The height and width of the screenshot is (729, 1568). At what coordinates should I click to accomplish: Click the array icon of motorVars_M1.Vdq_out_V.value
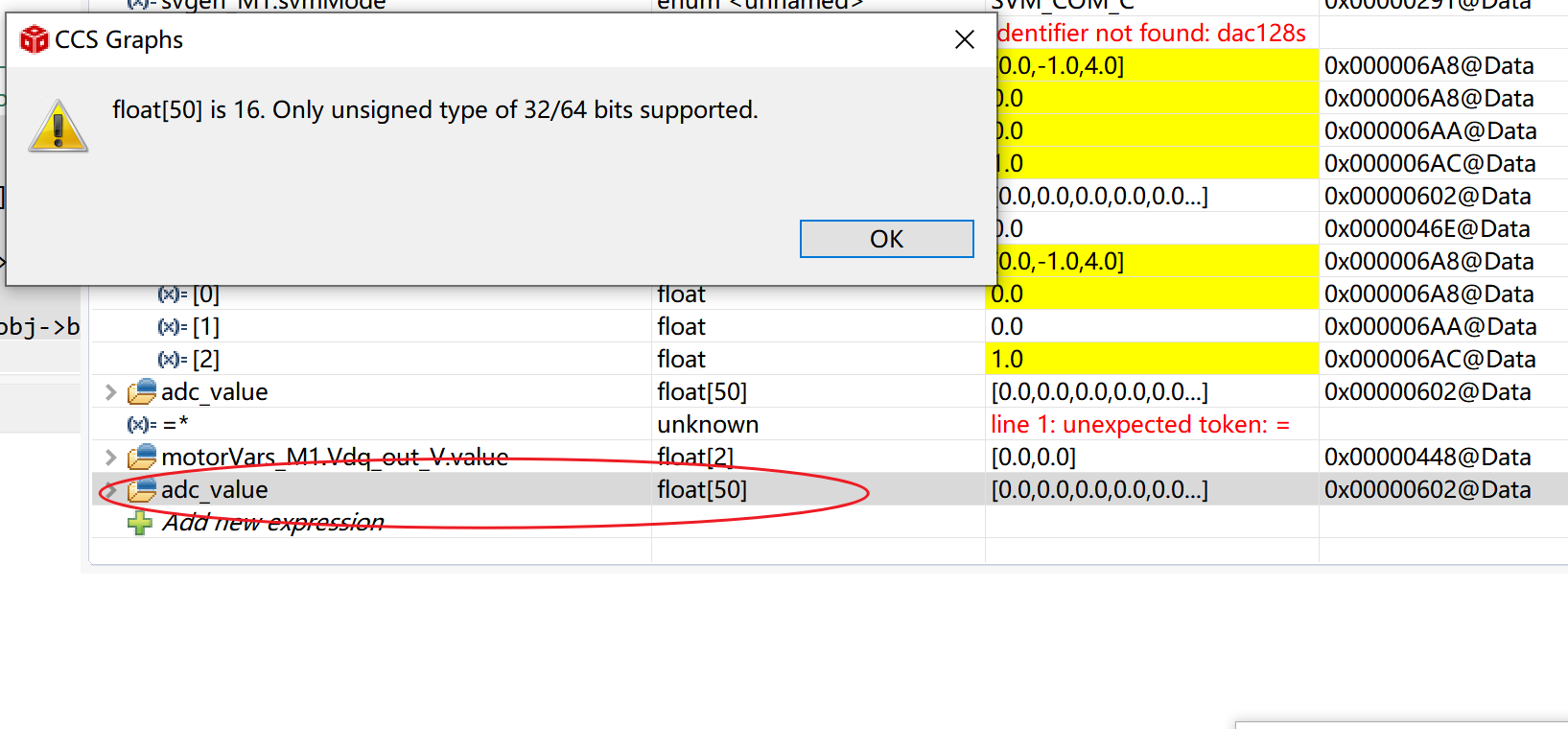click(142, 457)
